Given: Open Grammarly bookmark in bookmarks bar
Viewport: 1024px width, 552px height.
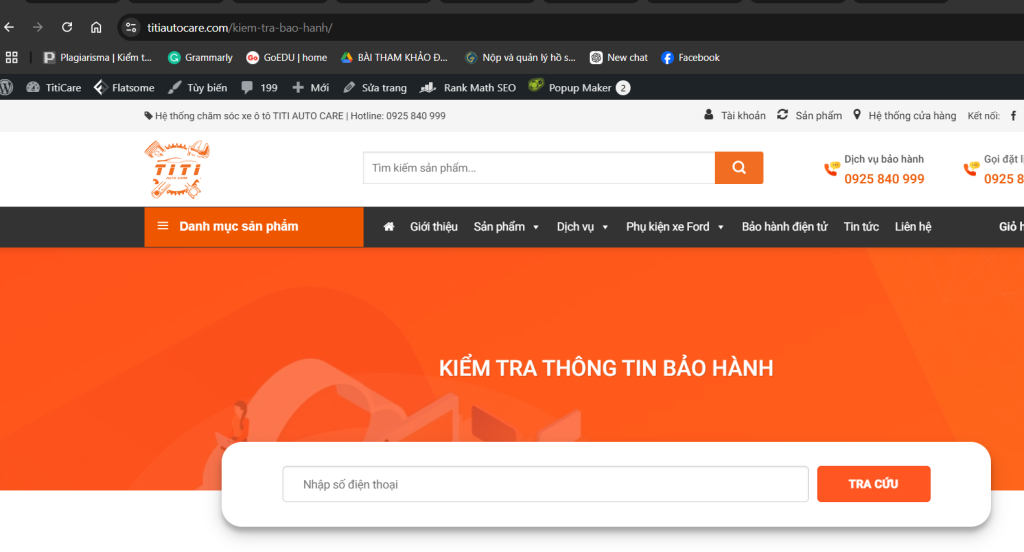Looking at the screenshot, I should point(200,58).
